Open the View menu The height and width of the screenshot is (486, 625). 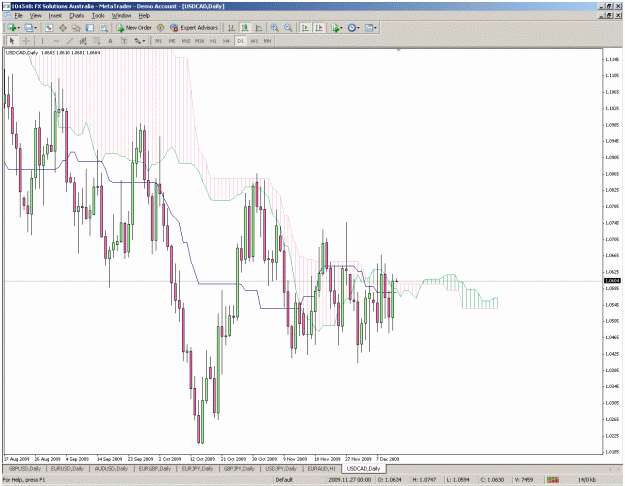click(35, 16)
